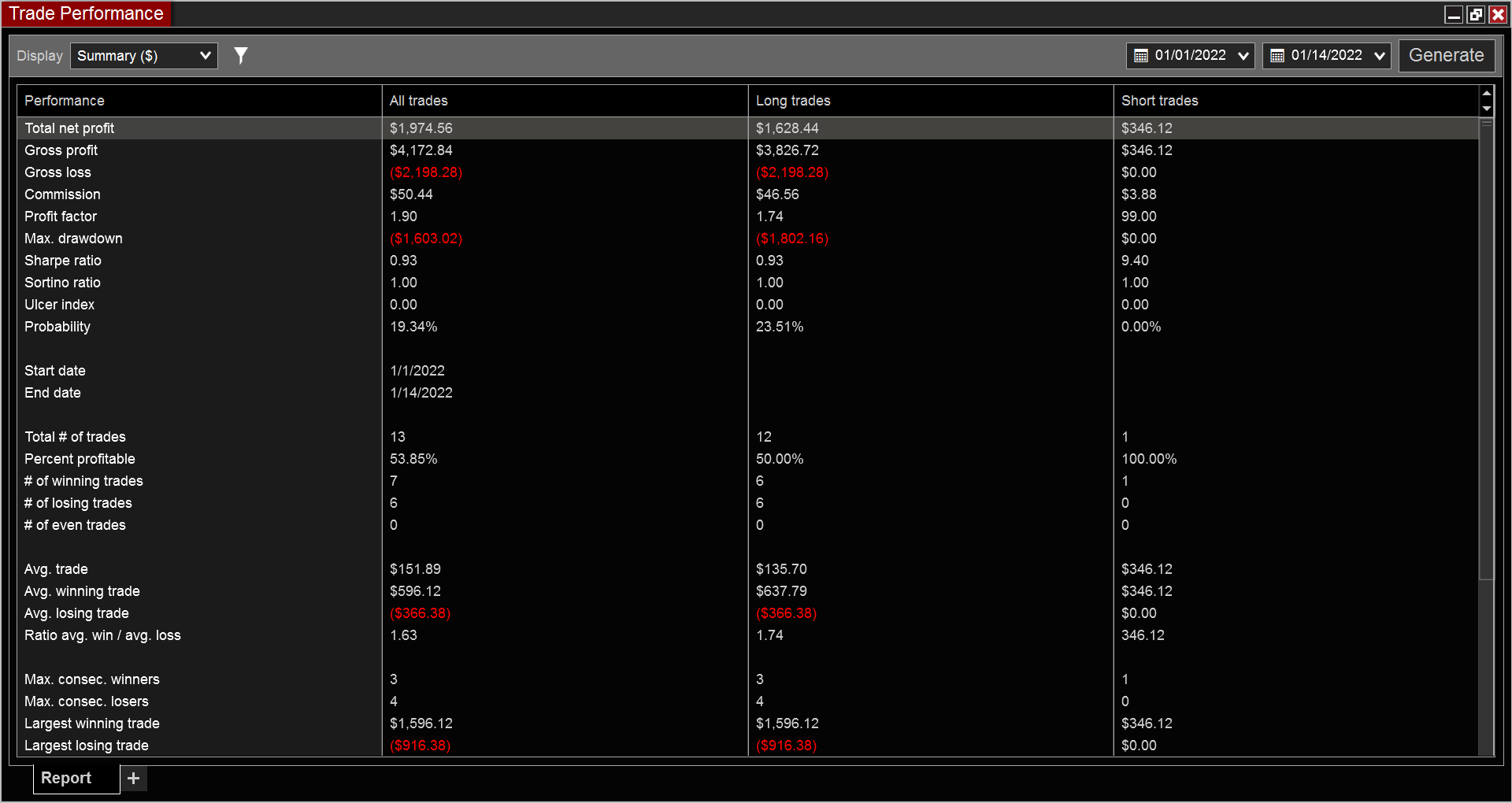Click the vertical scrollbar thumb of grid
1512x803 pixels.
(x=1487, y=350)
